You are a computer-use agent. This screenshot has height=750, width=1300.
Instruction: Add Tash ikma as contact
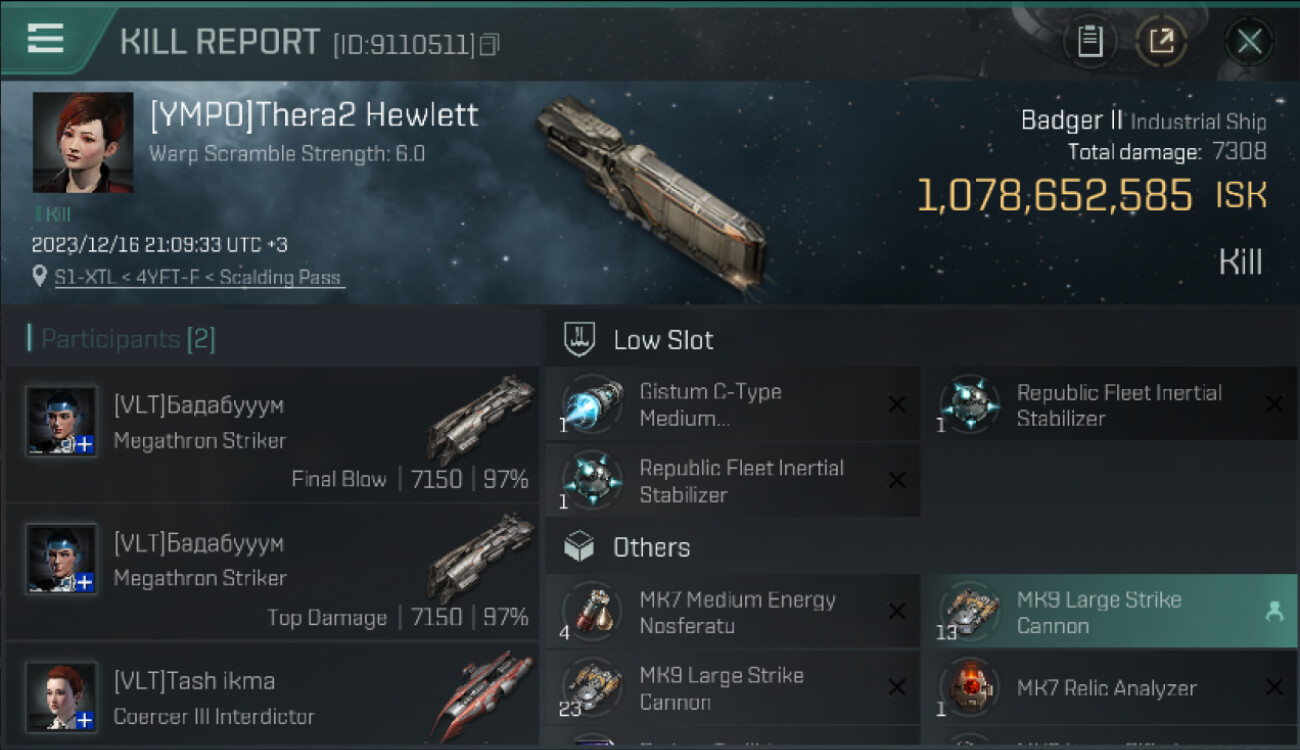[85, 719]
